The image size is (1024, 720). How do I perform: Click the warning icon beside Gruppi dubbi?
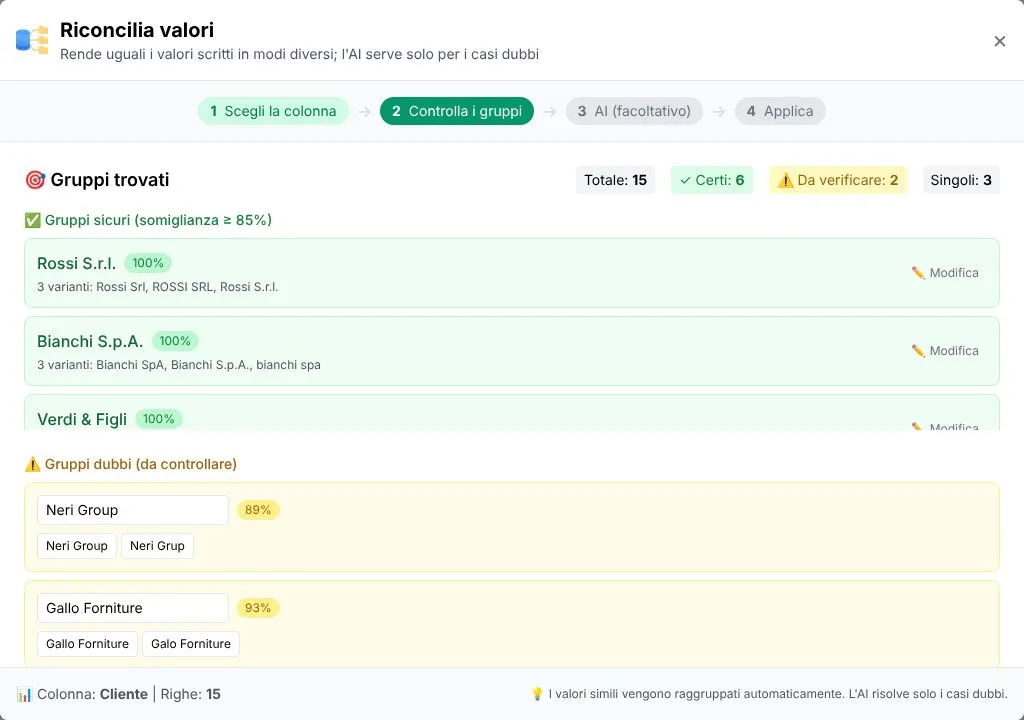(32, 464)
